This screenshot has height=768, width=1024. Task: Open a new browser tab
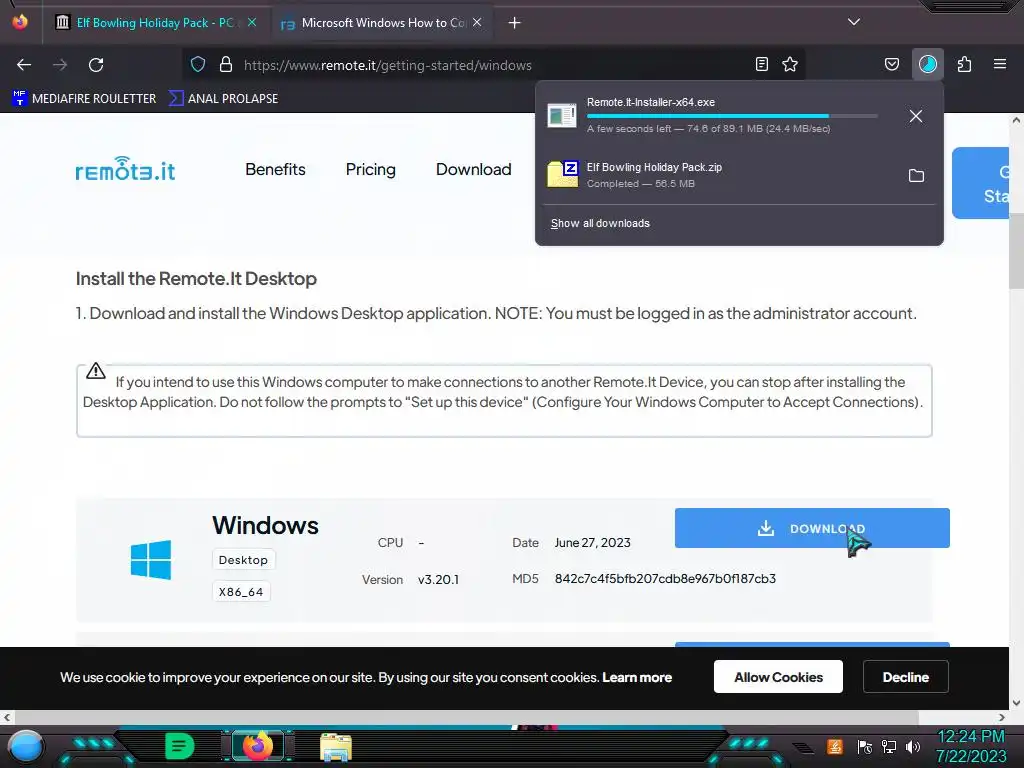pyautogui.click(x=515, y=23)
